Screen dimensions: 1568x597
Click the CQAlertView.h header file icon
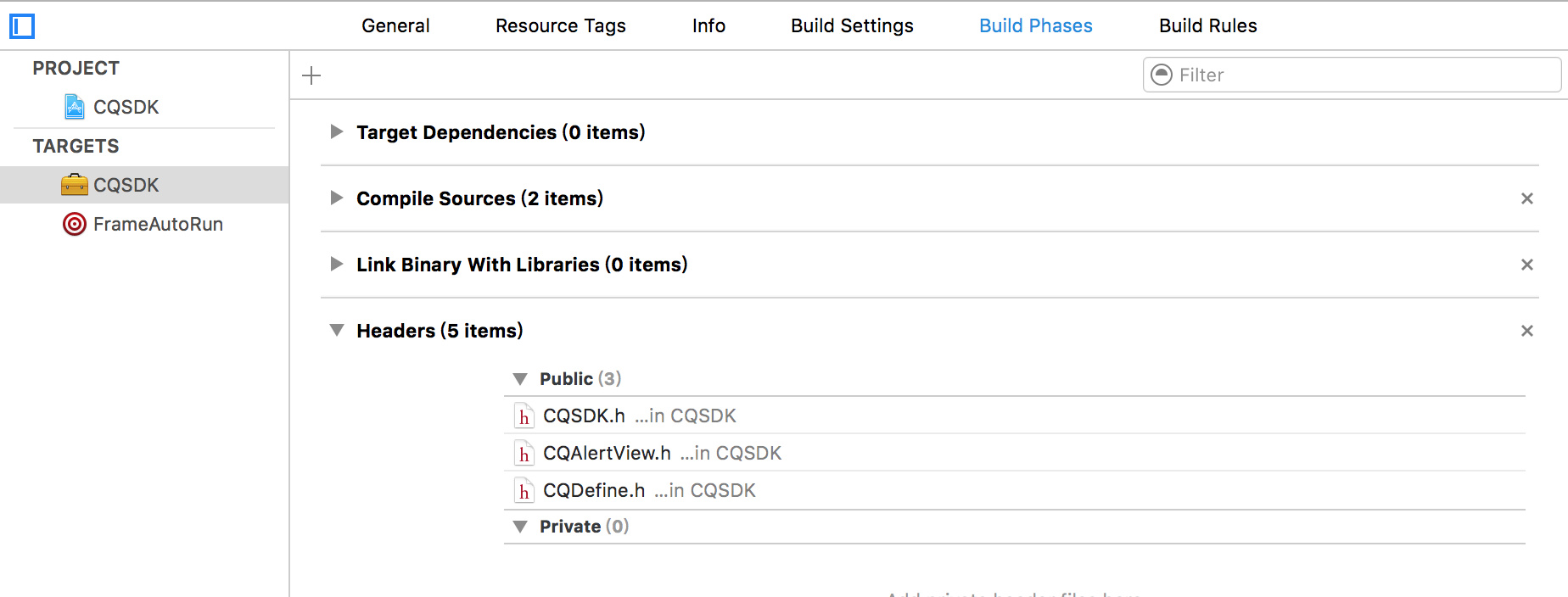[x=524, y=454]
